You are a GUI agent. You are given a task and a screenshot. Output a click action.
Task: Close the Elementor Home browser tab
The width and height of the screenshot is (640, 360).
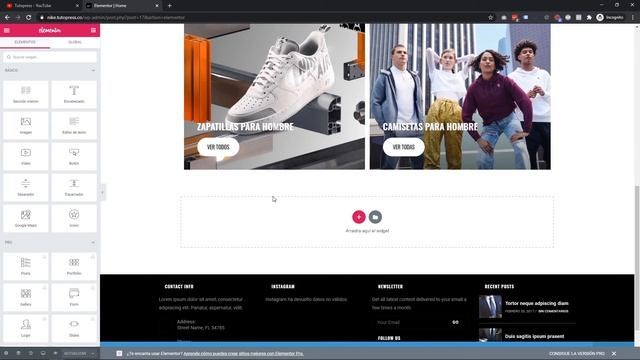pos(157,6)
